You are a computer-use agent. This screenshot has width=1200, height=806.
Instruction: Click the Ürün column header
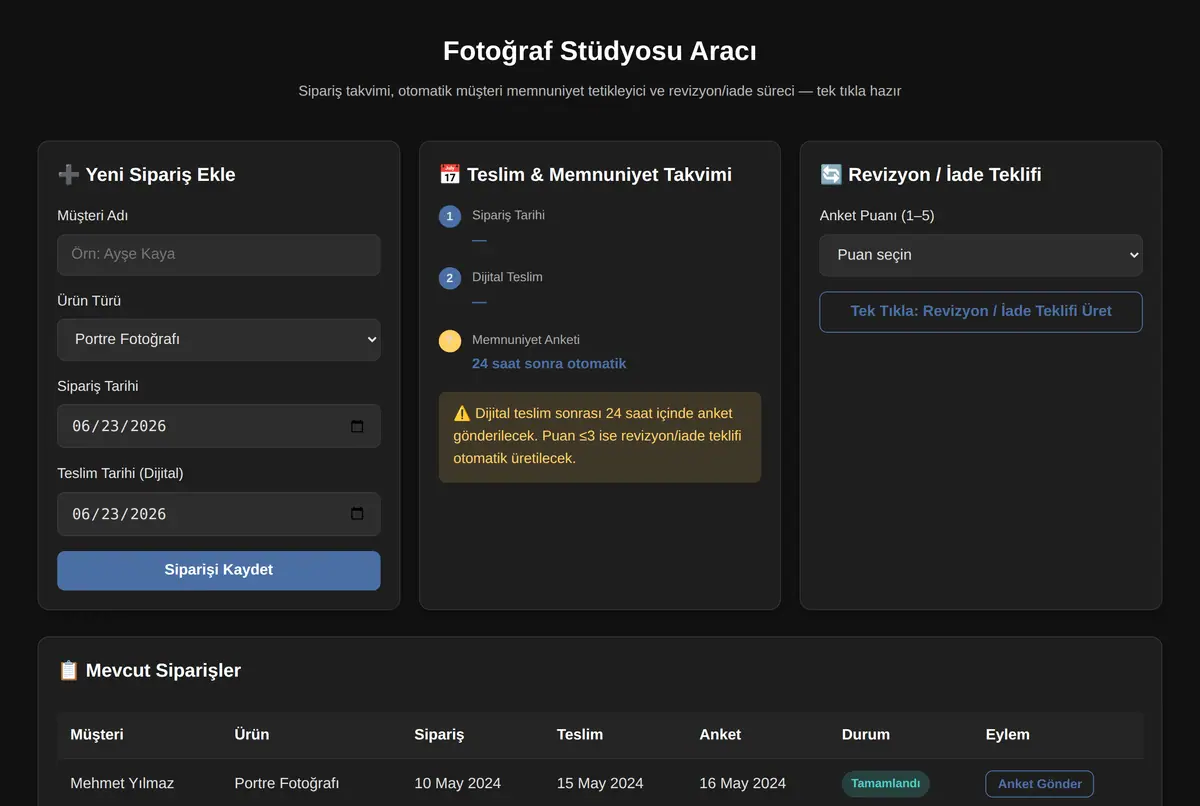tap(252, 735)
